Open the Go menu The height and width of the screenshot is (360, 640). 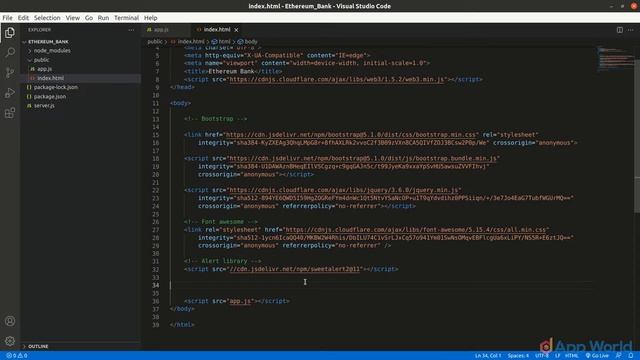pos(89,18)
